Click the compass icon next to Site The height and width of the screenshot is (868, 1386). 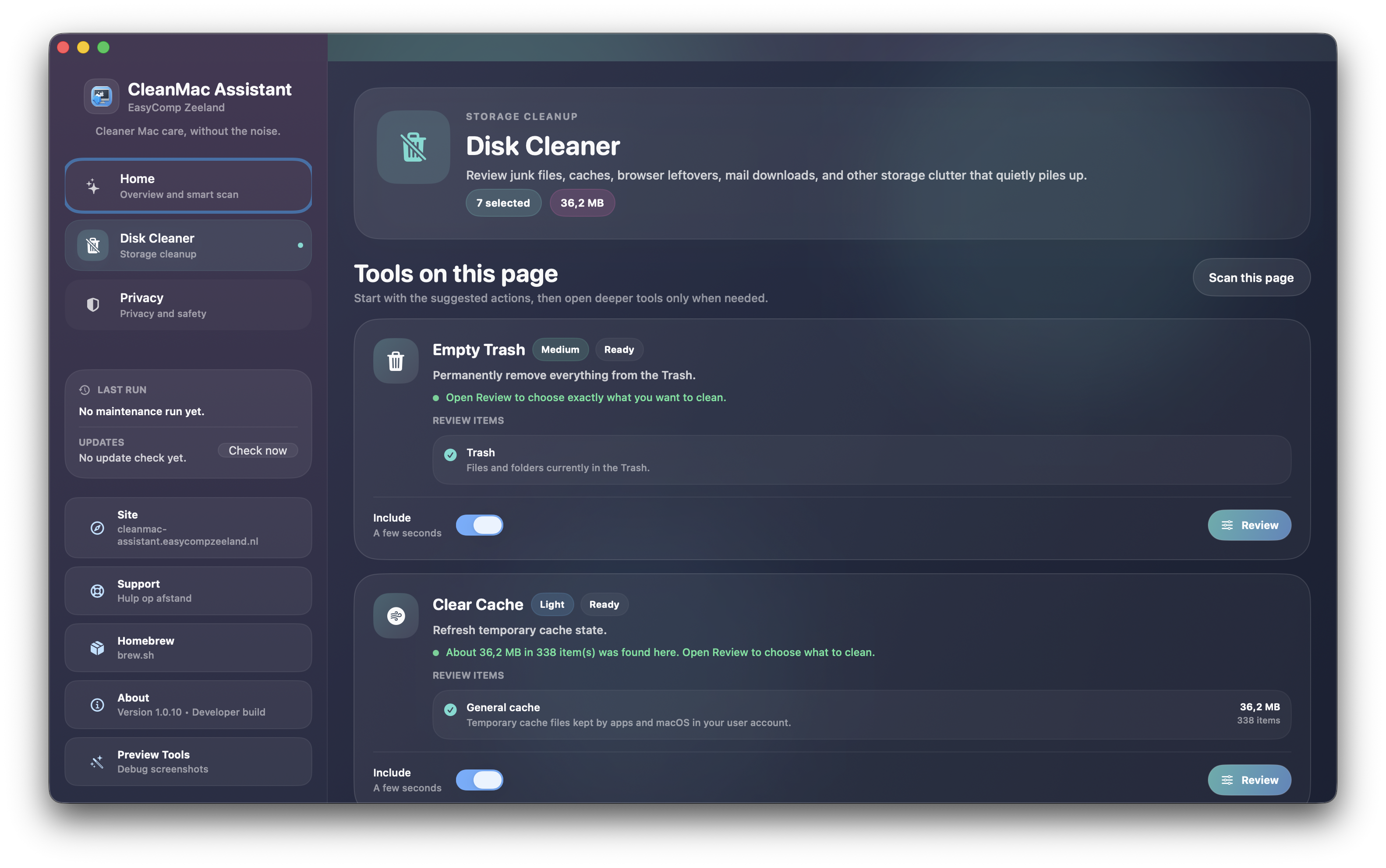point(97,528)
